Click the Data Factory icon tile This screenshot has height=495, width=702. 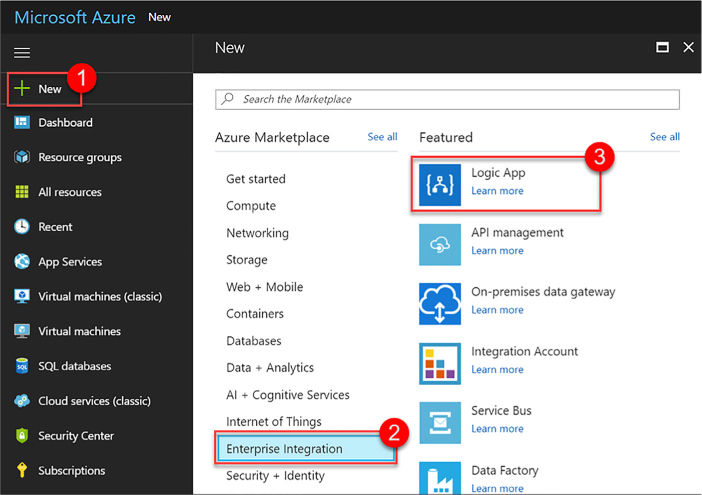point(440,478)
